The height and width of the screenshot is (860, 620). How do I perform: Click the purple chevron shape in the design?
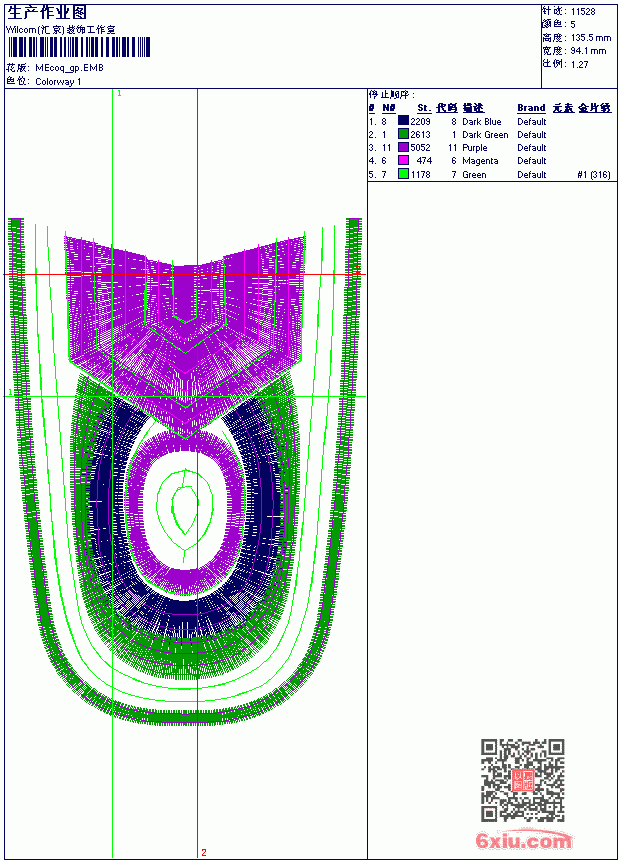[x=185, y=329]
